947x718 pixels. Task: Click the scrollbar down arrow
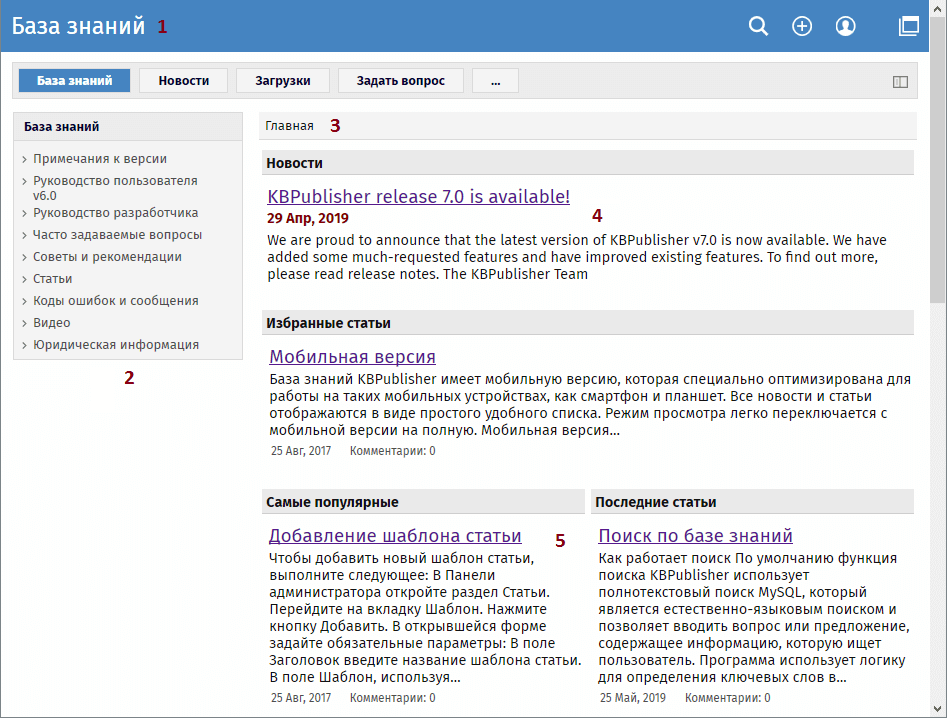tap(938, 709)
